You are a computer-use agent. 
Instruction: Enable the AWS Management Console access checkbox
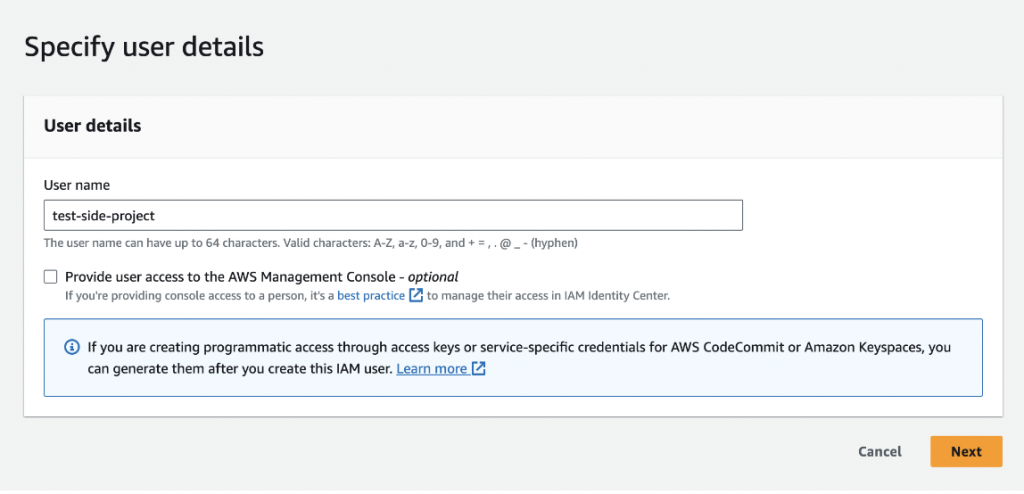(x=51, y=277)
